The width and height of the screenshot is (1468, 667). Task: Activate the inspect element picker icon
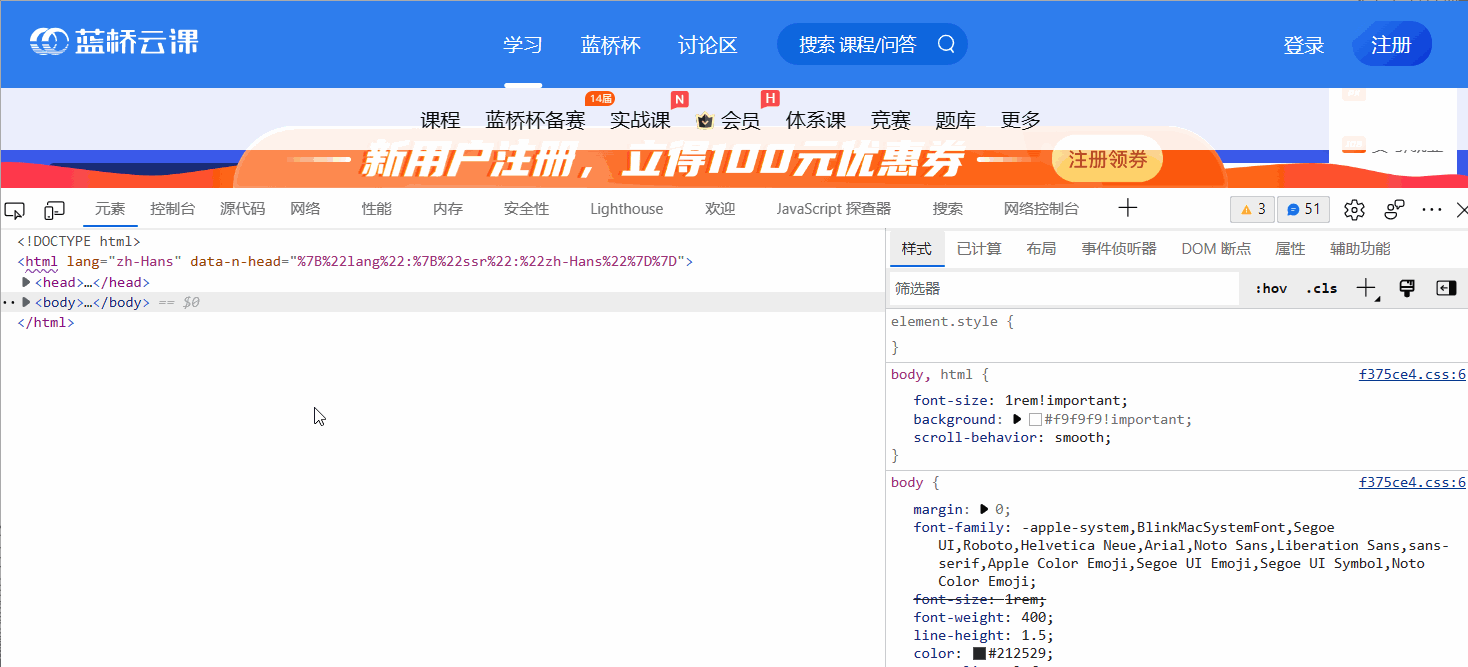click(x=14, y=210)
